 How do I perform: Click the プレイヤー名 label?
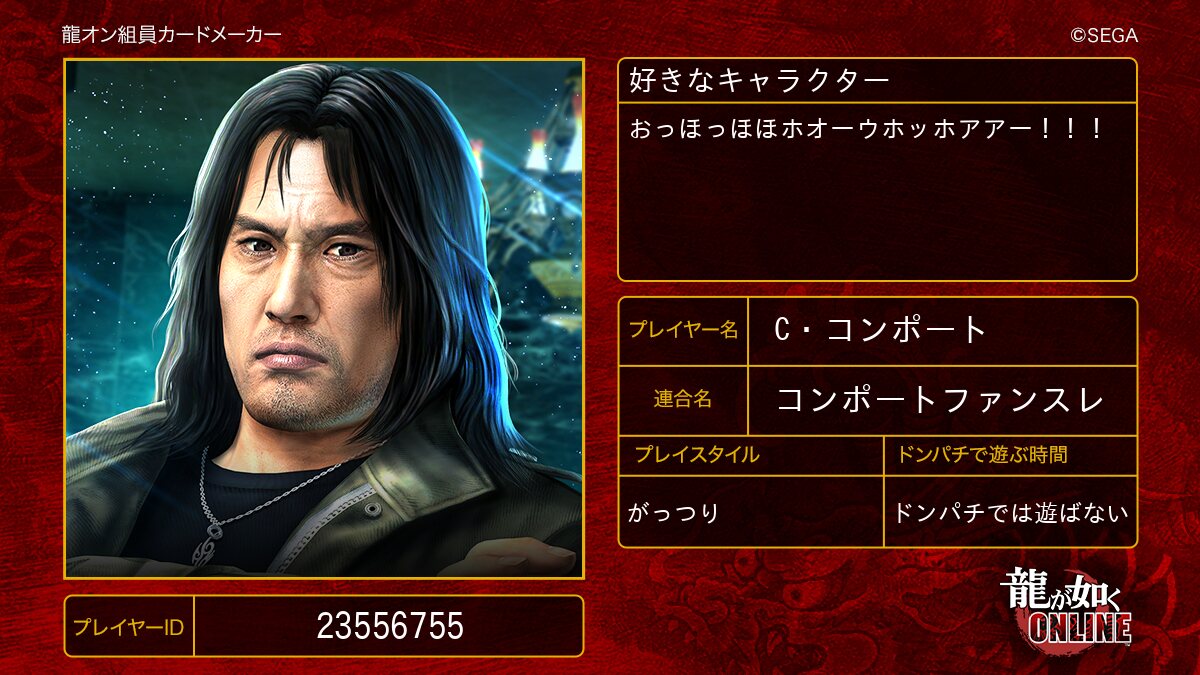tap(683, 330)
